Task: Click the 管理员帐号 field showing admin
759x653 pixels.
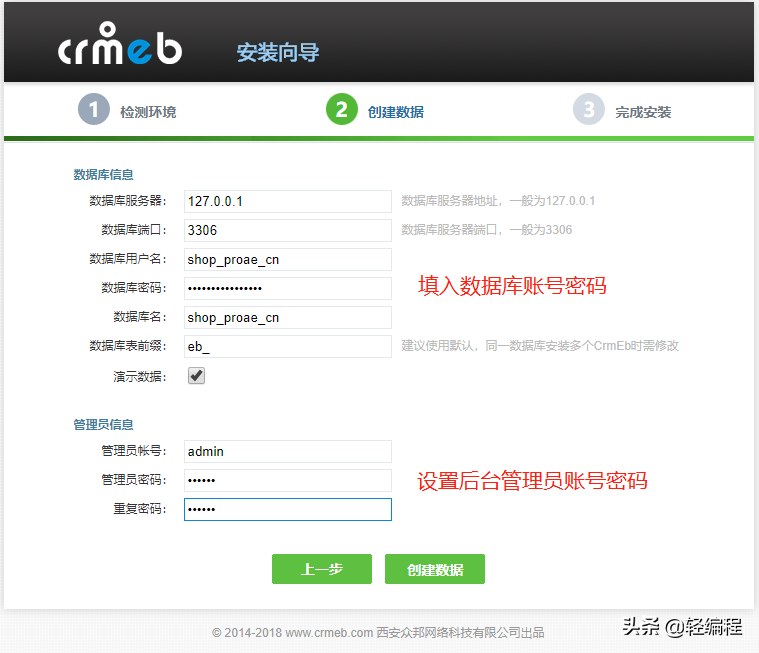Action: (288, 452)
